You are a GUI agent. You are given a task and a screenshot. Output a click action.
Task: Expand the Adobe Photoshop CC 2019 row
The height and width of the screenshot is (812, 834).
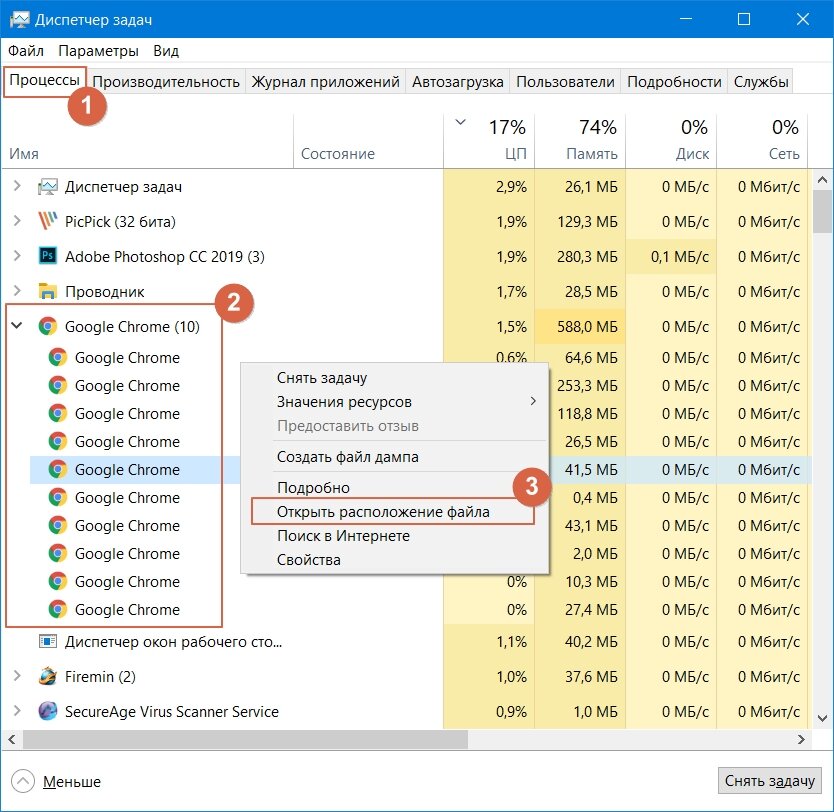pos(17,256)
